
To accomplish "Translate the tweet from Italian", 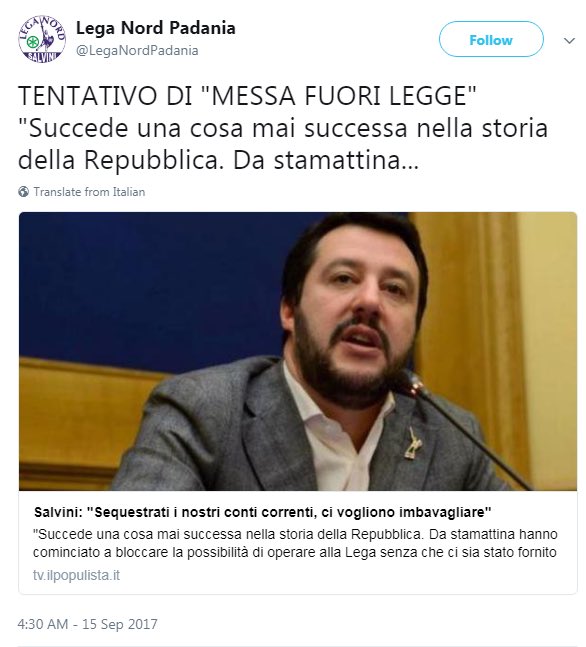I will [x=89, y=192].
